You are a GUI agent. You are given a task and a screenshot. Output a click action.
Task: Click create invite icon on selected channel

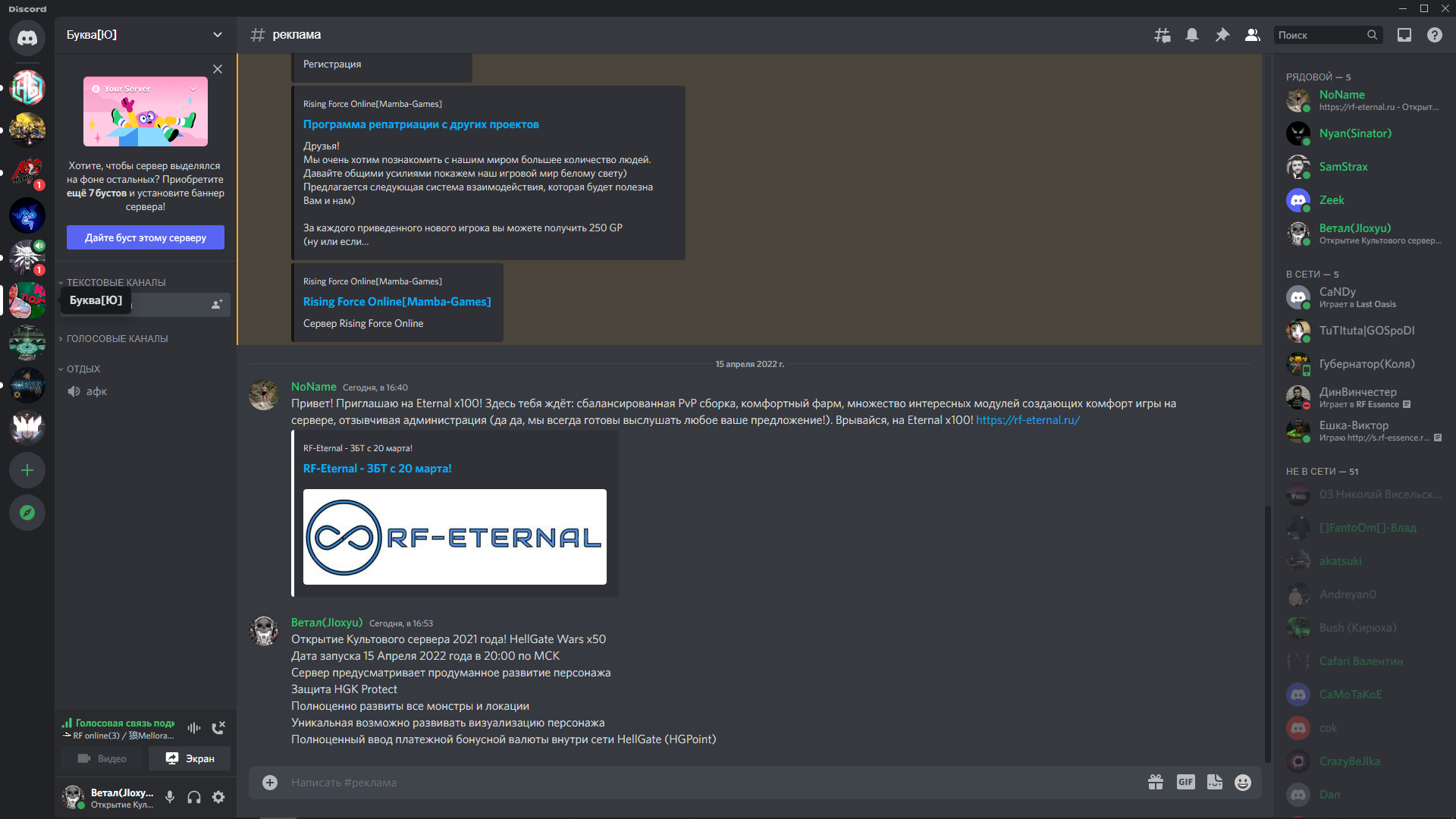(x=217, y=304)
